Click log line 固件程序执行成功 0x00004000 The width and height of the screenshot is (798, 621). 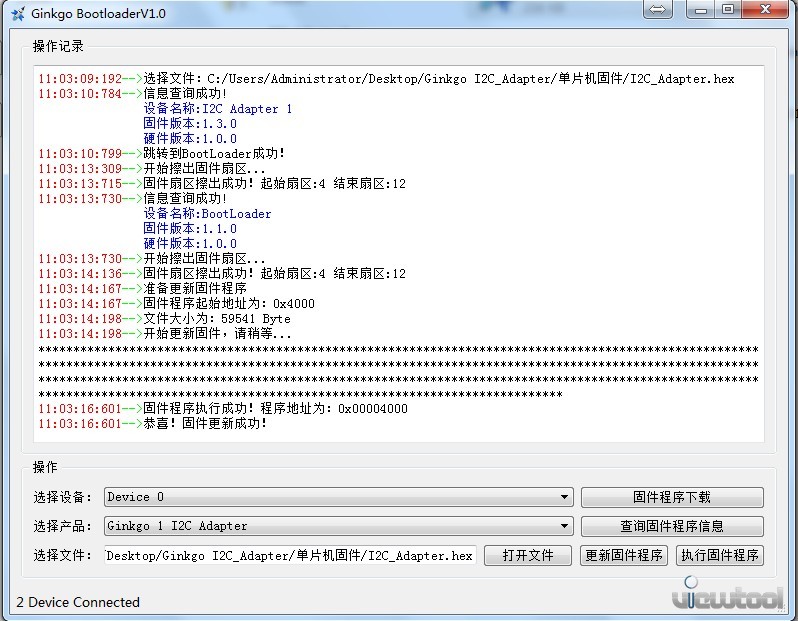coord(223,409)
